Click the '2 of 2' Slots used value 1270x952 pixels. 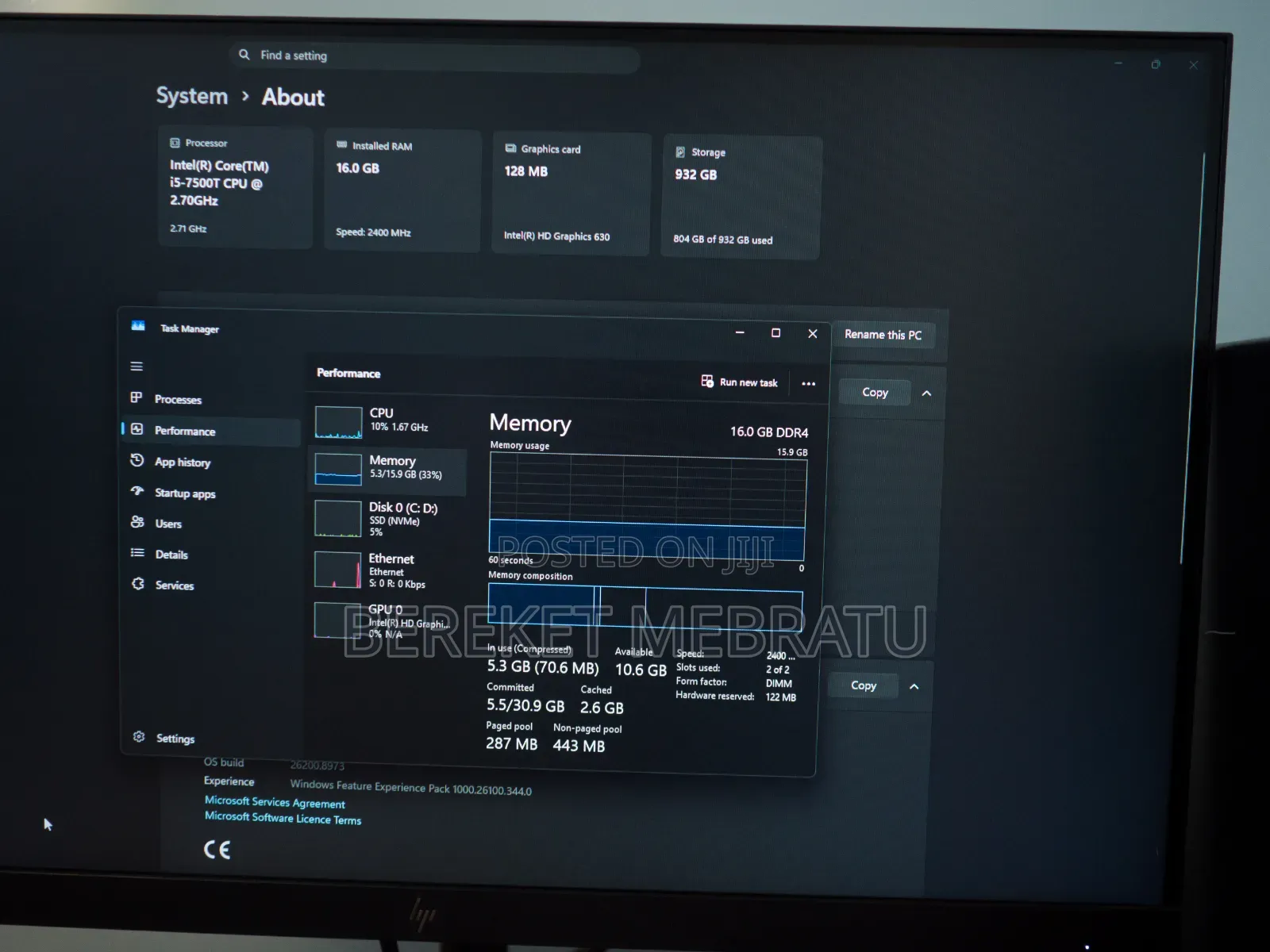click(778, 670)
